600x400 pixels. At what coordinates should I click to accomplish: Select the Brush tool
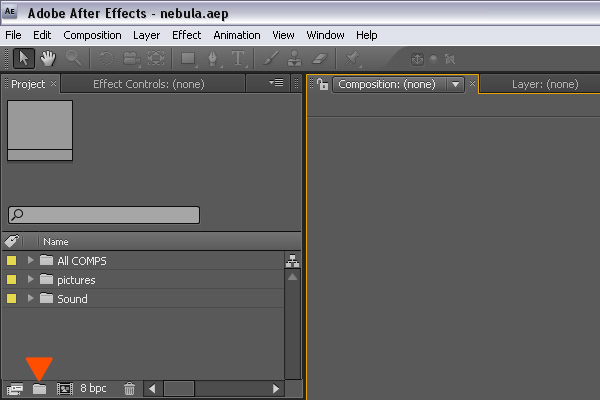click(271, 59)
